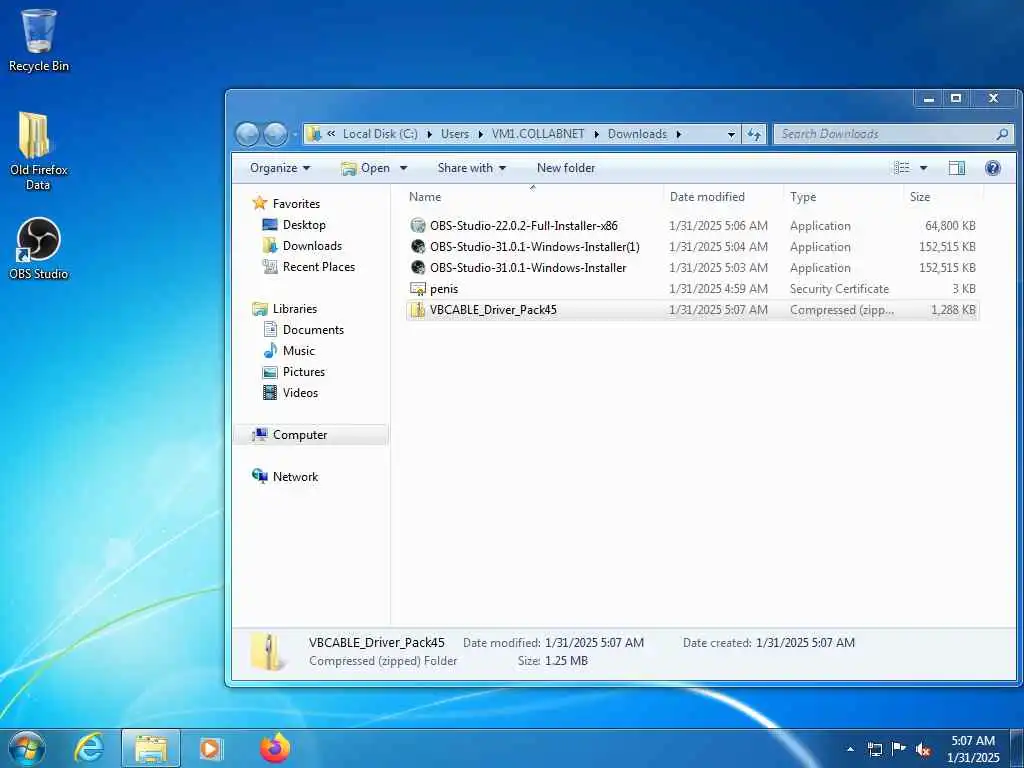Go to Local Disk (C:) in breadcrumb

click(380, 134)
